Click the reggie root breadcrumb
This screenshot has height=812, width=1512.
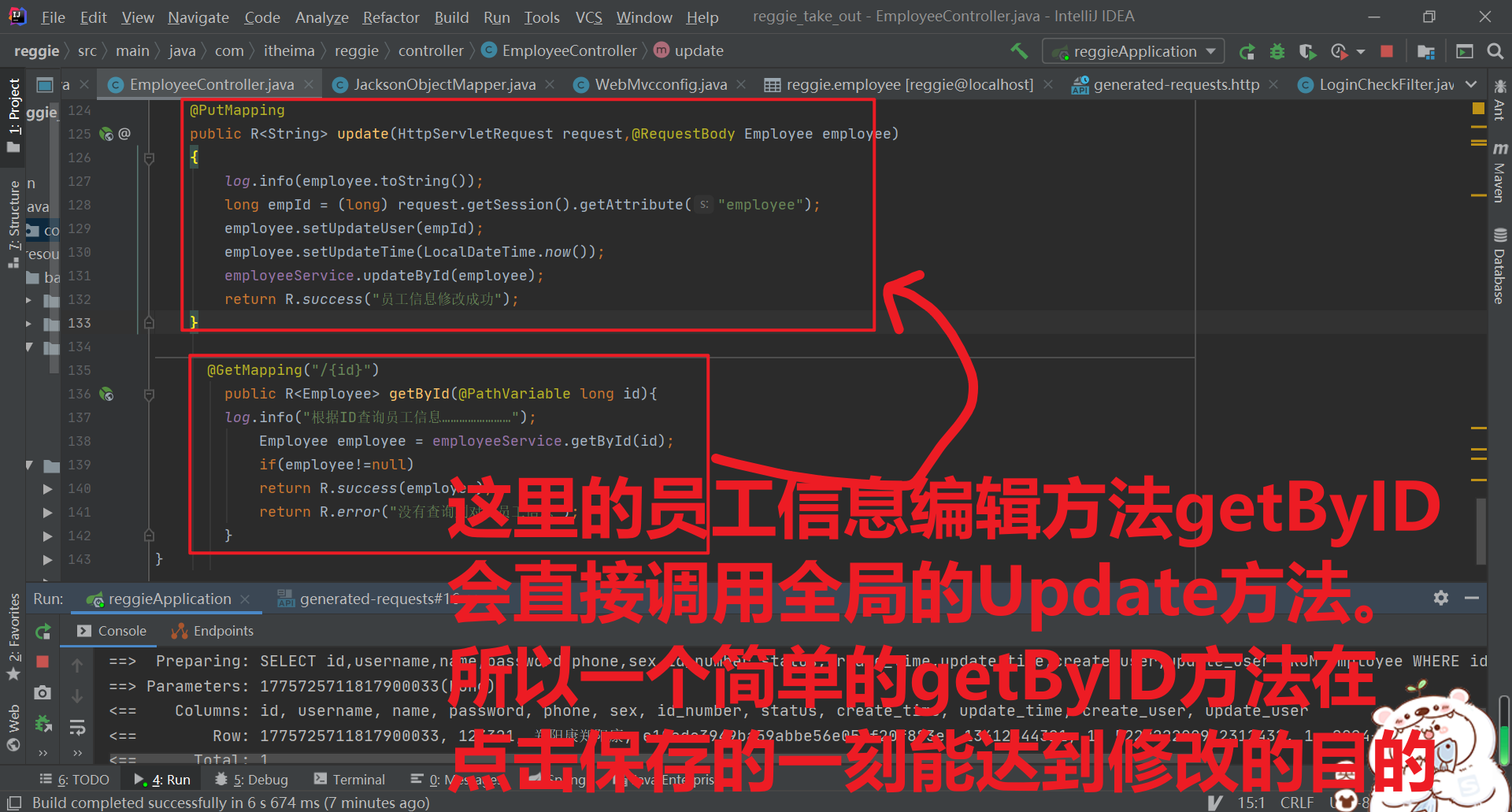36,51
